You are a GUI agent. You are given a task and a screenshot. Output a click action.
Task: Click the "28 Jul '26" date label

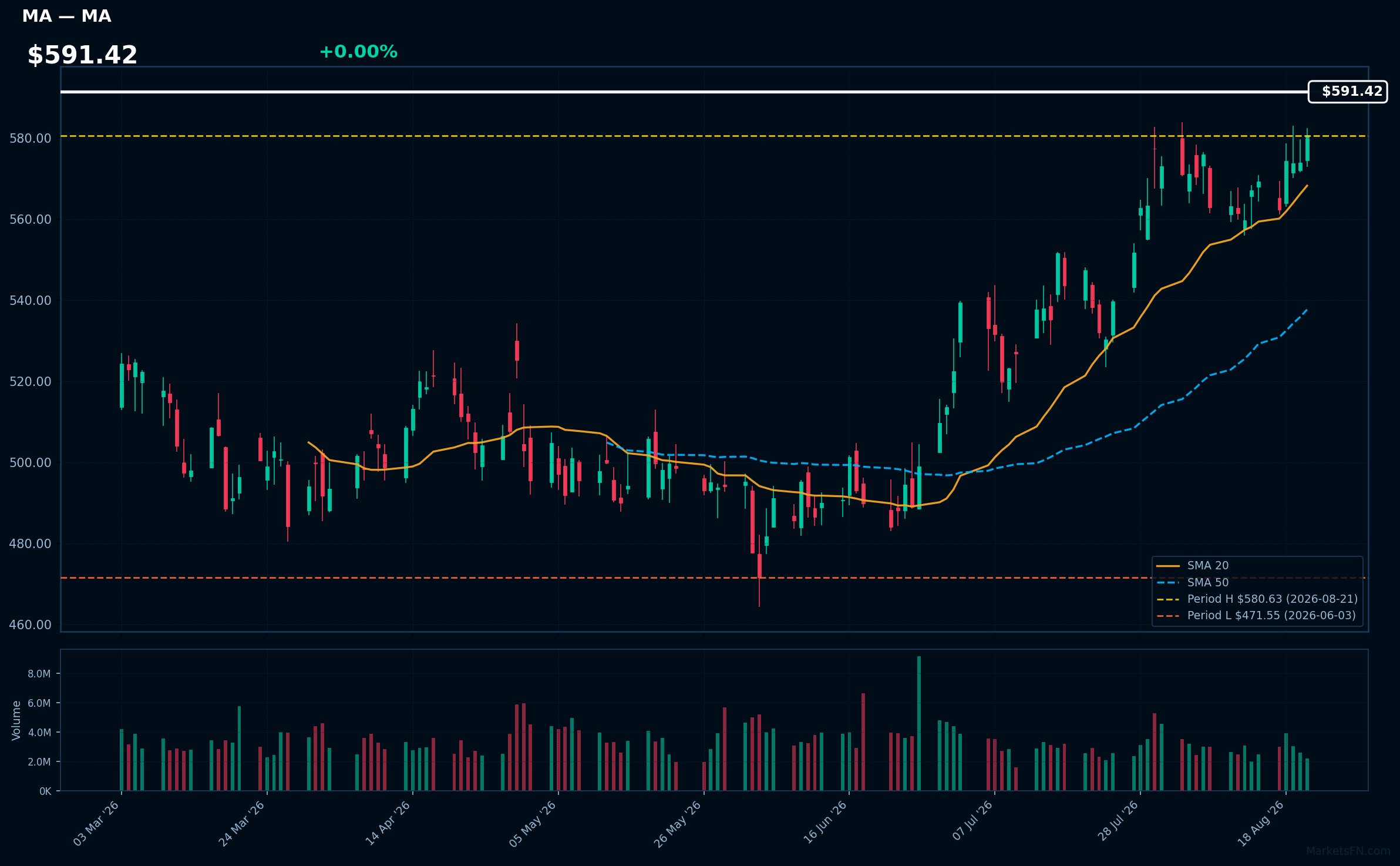click(1118, 821)
